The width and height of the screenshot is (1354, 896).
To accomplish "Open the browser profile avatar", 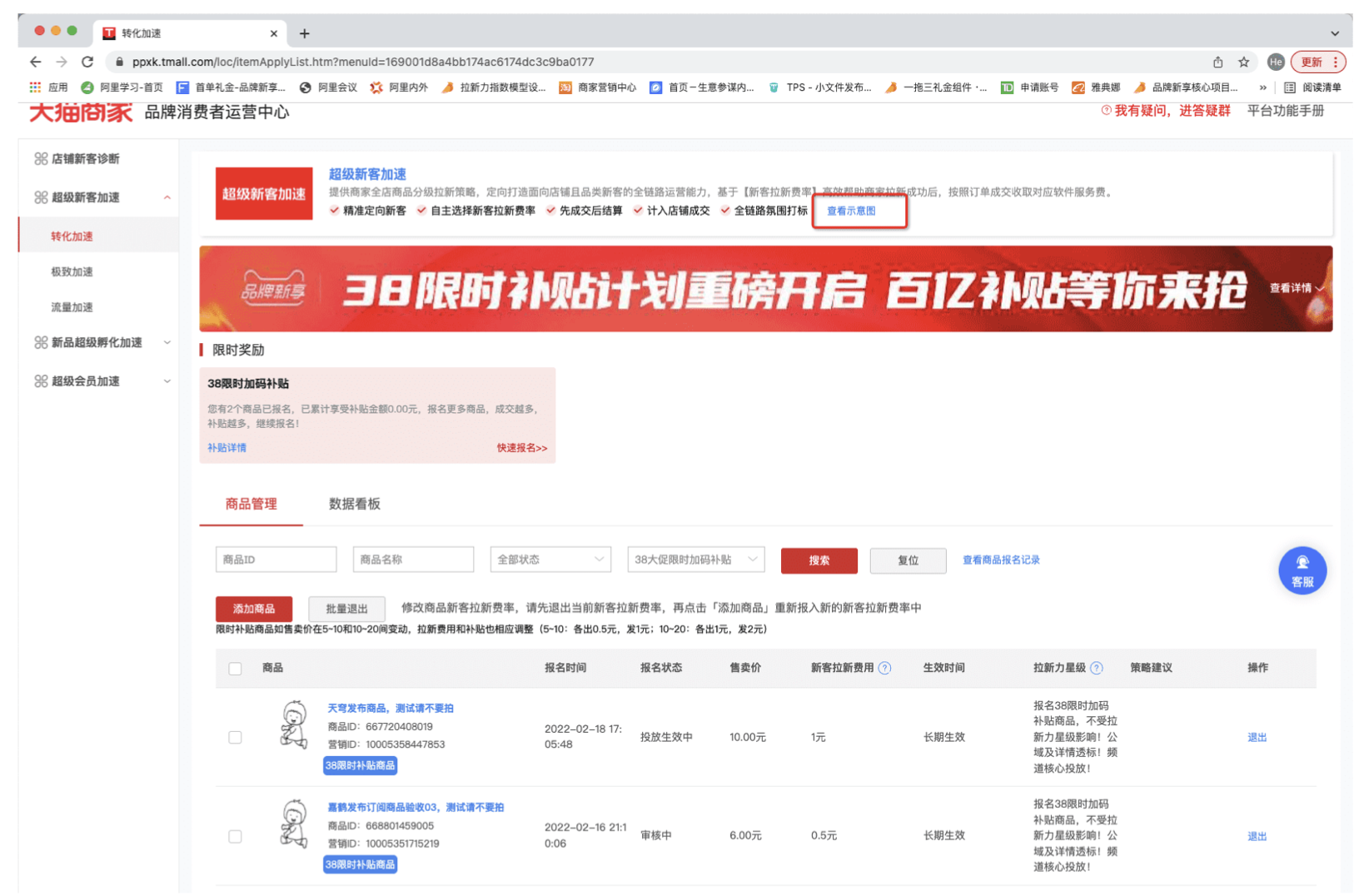I will [x=1276, y=62].
